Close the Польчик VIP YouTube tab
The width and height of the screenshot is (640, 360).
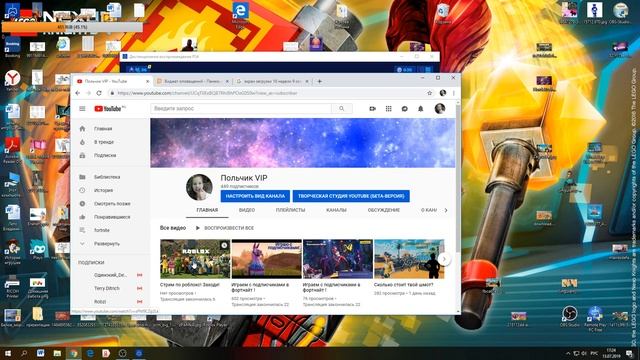[148, 81]
